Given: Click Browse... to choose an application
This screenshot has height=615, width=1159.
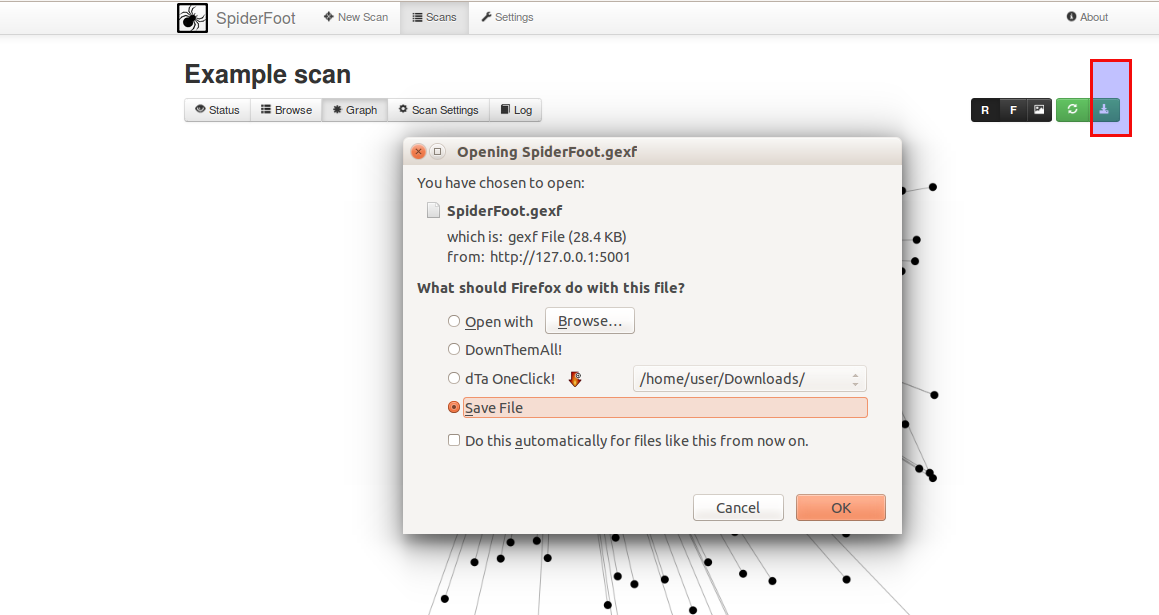Looking at the screenshot, I should [590, 321].
